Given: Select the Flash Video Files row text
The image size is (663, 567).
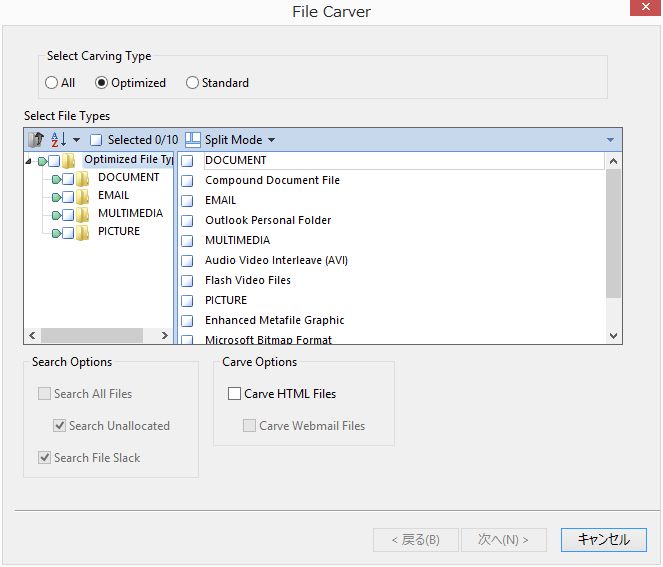Looking at the screenshot, I should [x=248, y=280].
